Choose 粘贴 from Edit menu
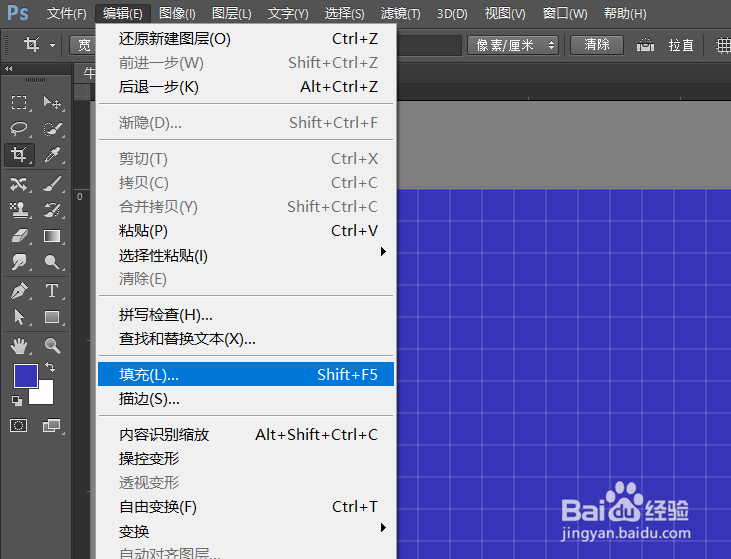731x559 pixels. (x=245, y=231)
